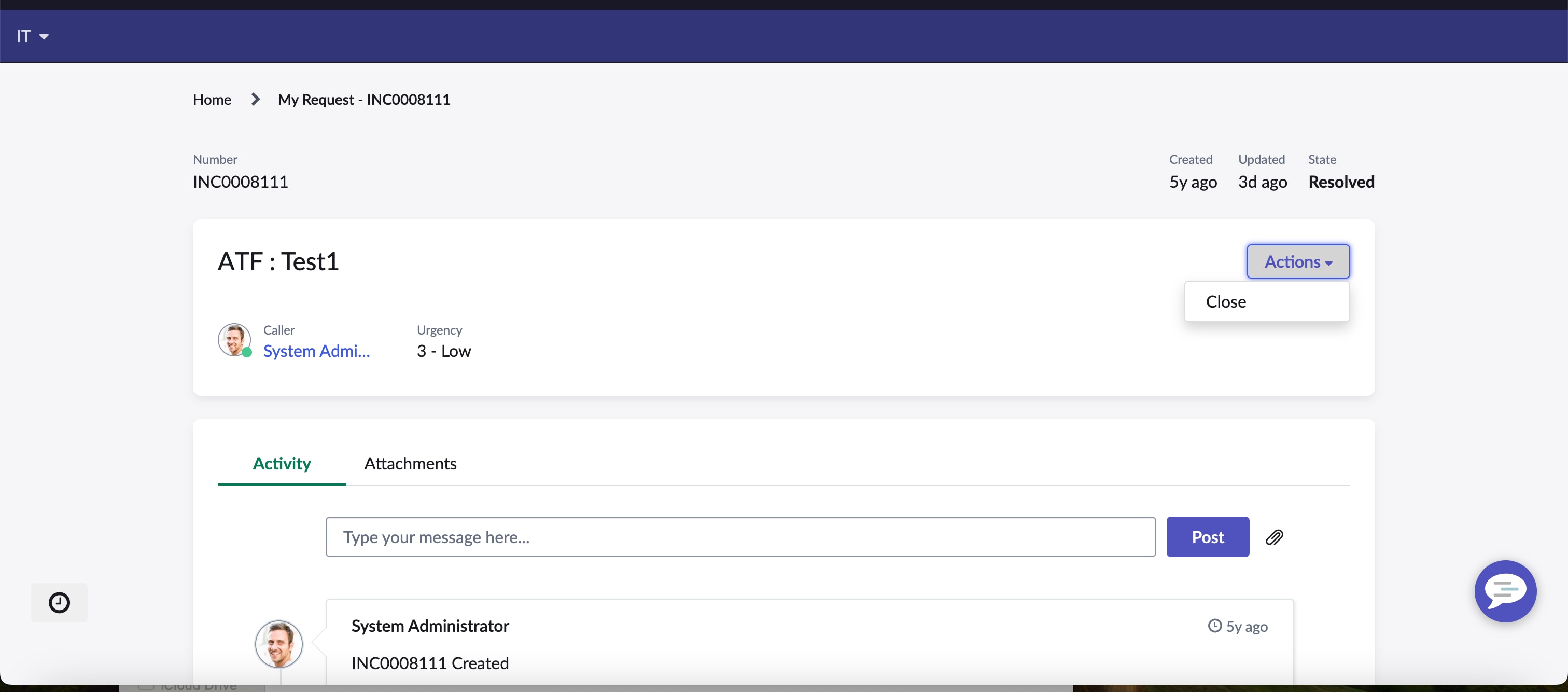1568x692 pixels.
Task: Expand the IT menu dropdown
Action: (x=24, y=36)
